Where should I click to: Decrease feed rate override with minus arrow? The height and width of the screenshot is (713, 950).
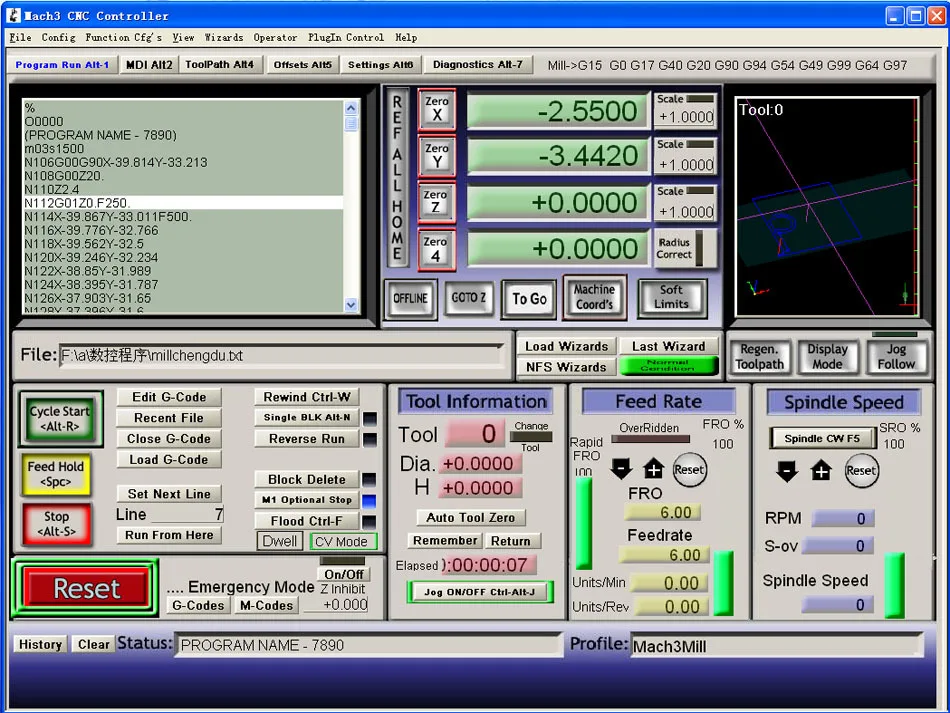tap(622, 469)
